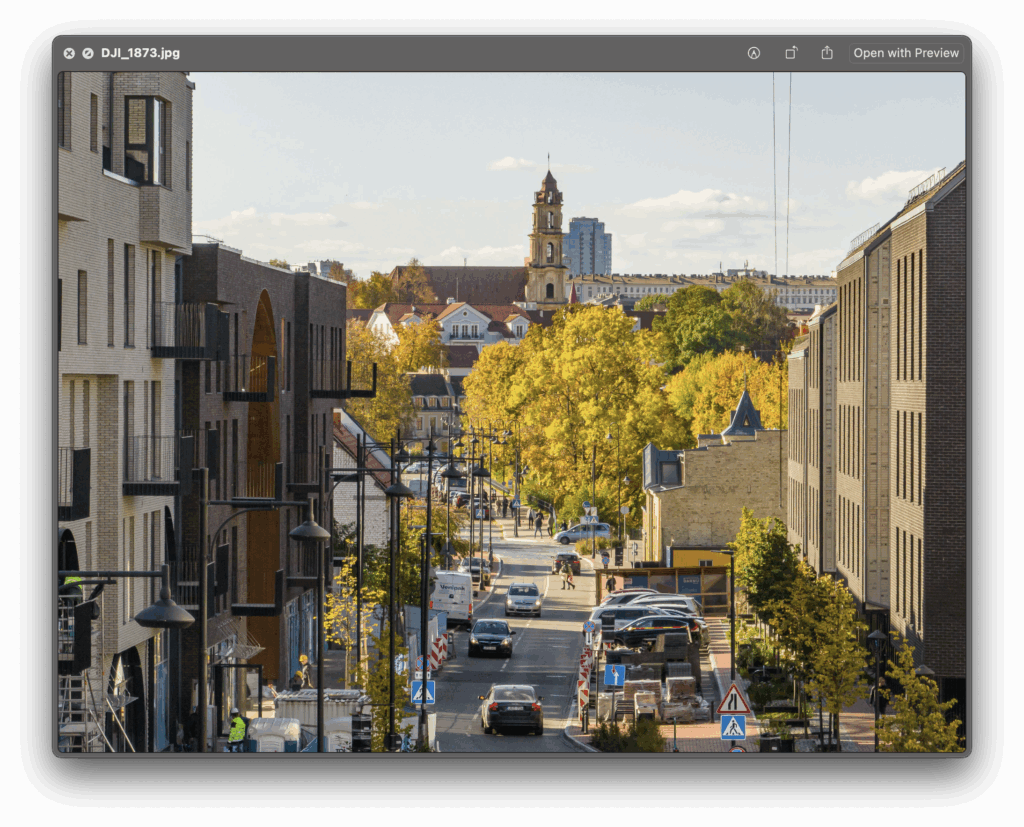
Task: Click the glass skyscraper behind the tower
Action: click(x=588, y=247)
